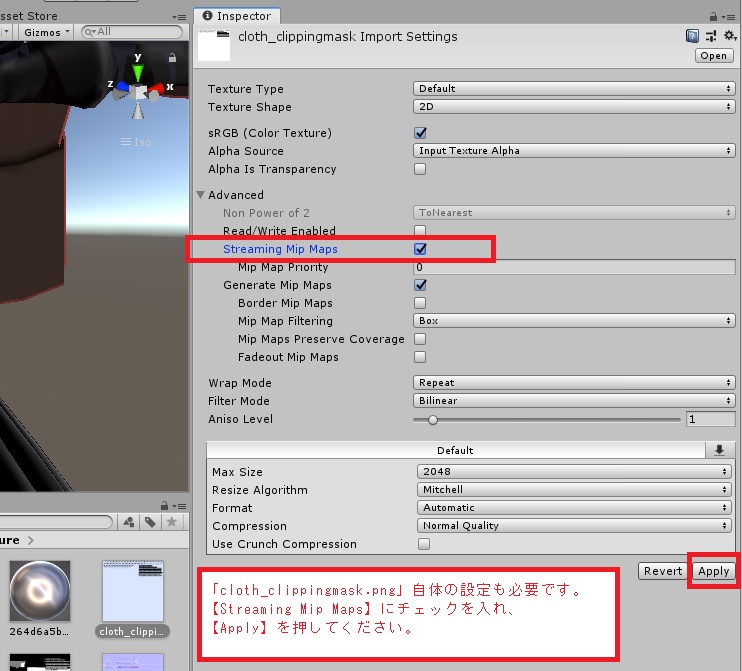Click the red X axis gizmo cone
742x671 pixels.
click(x=156, y=88)
